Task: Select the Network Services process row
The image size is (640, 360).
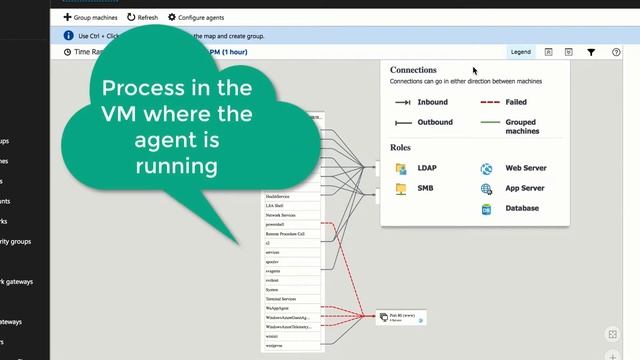Action: (292, 215)
